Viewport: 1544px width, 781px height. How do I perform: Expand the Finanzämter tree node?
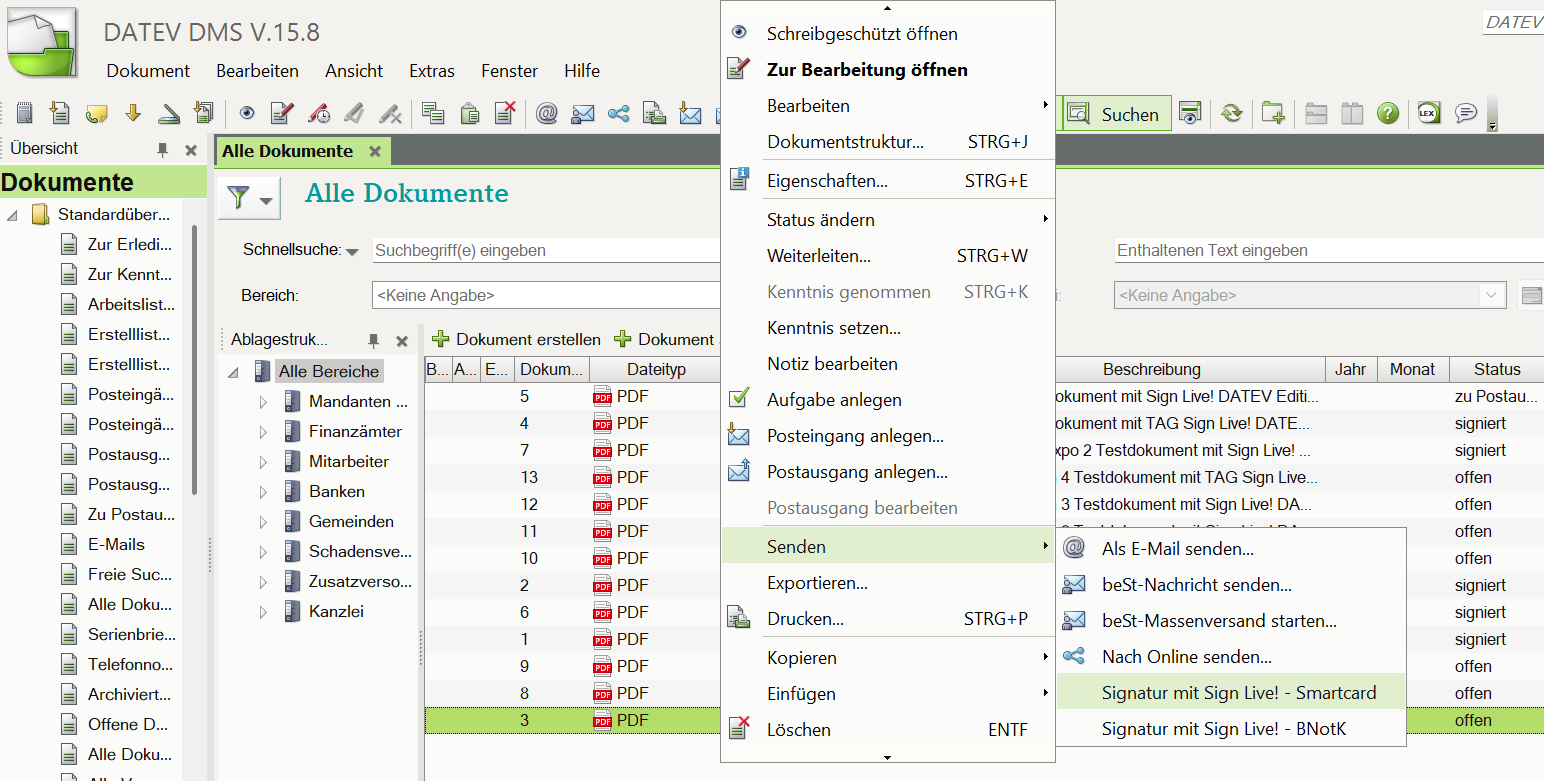(263, 432)
